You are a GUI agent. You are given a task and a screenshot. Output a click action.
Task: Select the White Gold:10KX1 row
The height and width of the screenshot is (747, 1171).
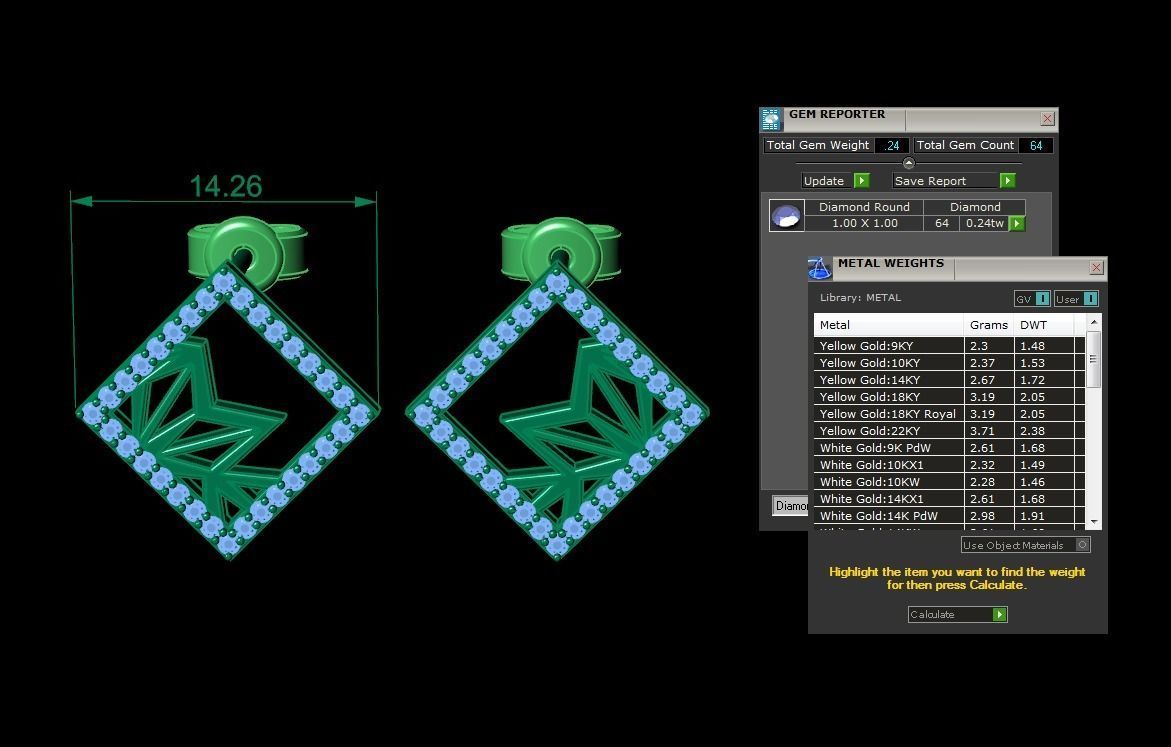(x=949, y=465)
